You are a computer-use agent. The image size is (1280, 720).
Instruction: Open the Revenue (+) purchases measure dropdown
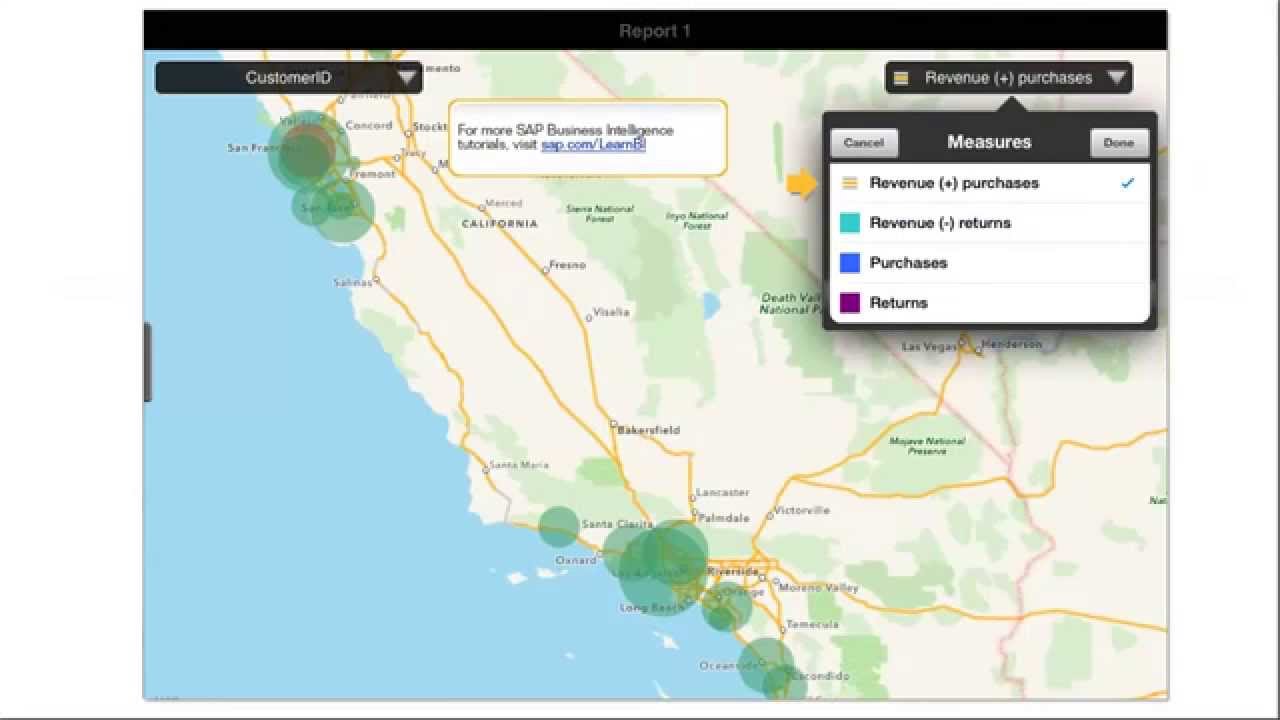click(x=1008, y=77)
